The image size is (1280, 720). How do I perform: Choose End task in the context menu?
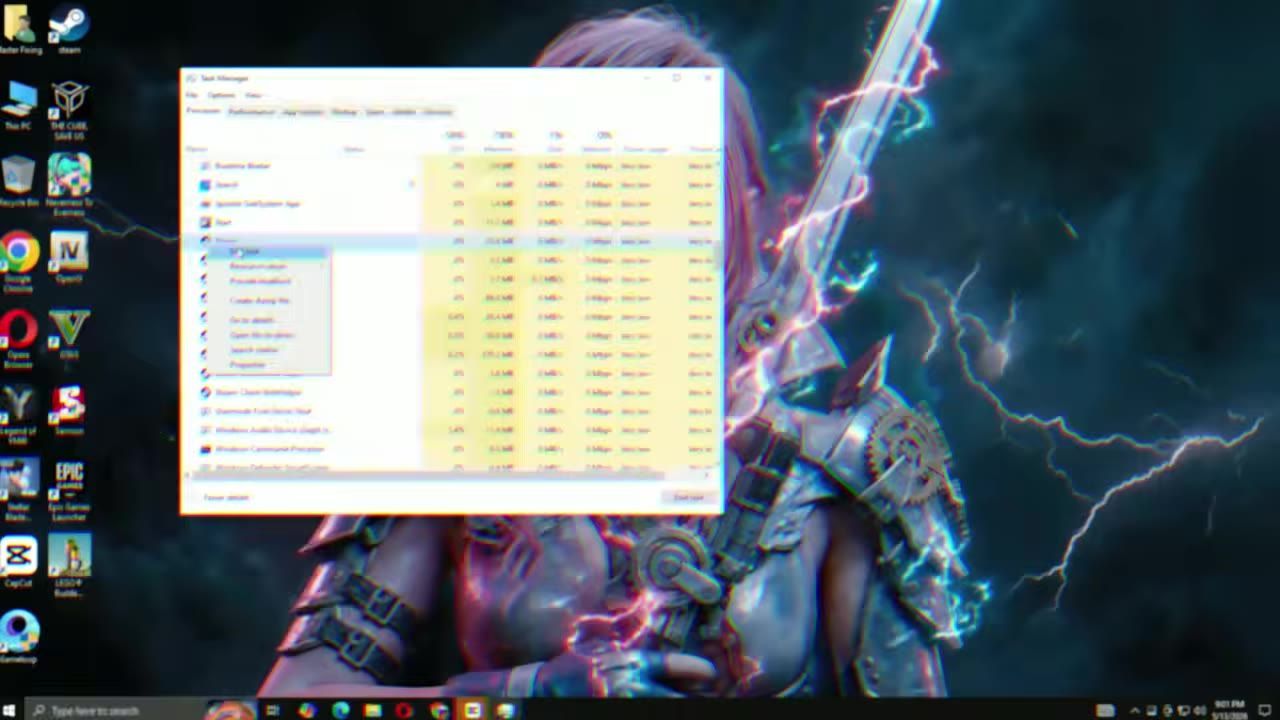[270, 252]
